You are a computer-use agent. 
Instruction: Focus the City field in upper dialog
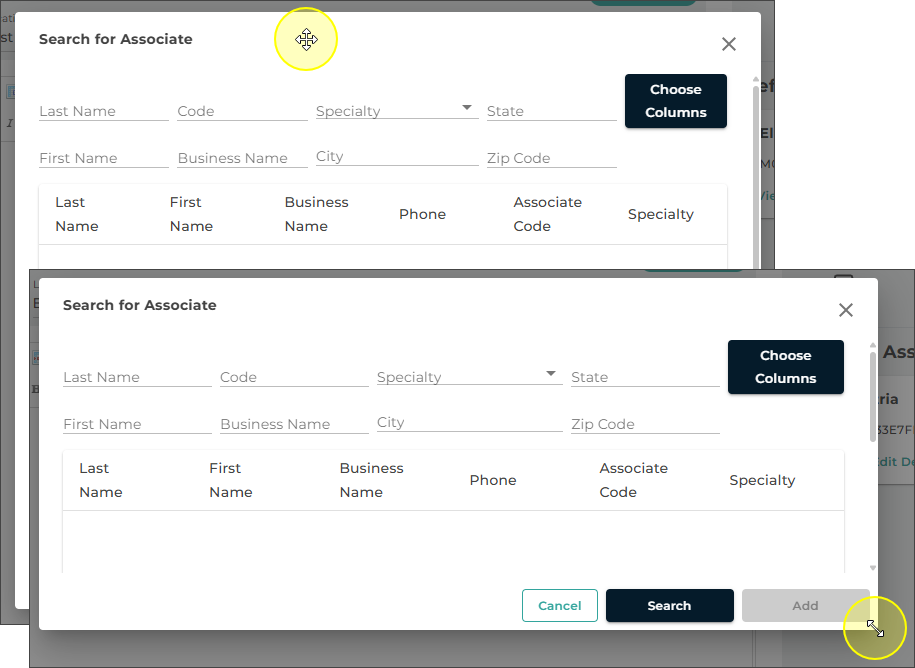tap(397, 156)
